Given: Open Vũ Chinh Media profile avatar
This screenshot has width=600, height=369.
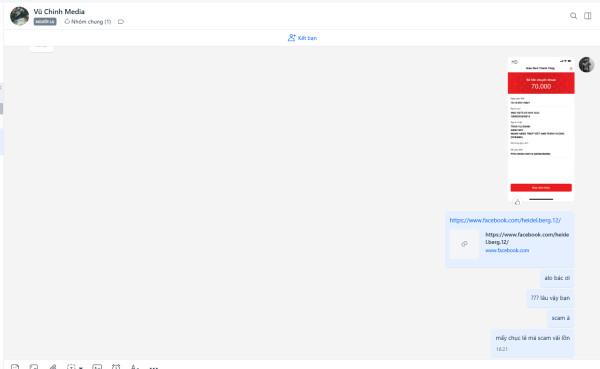Looking at the screenshot, I should tap(20, 16).
